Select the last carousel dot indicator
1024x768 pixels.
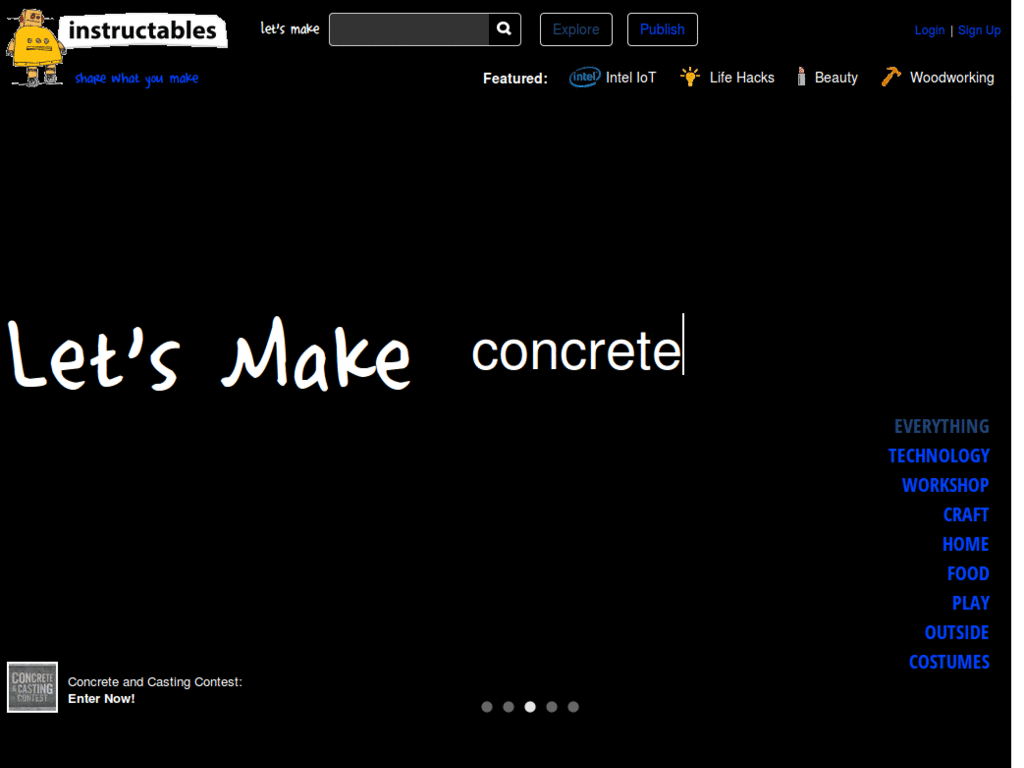tap(573, 706)
